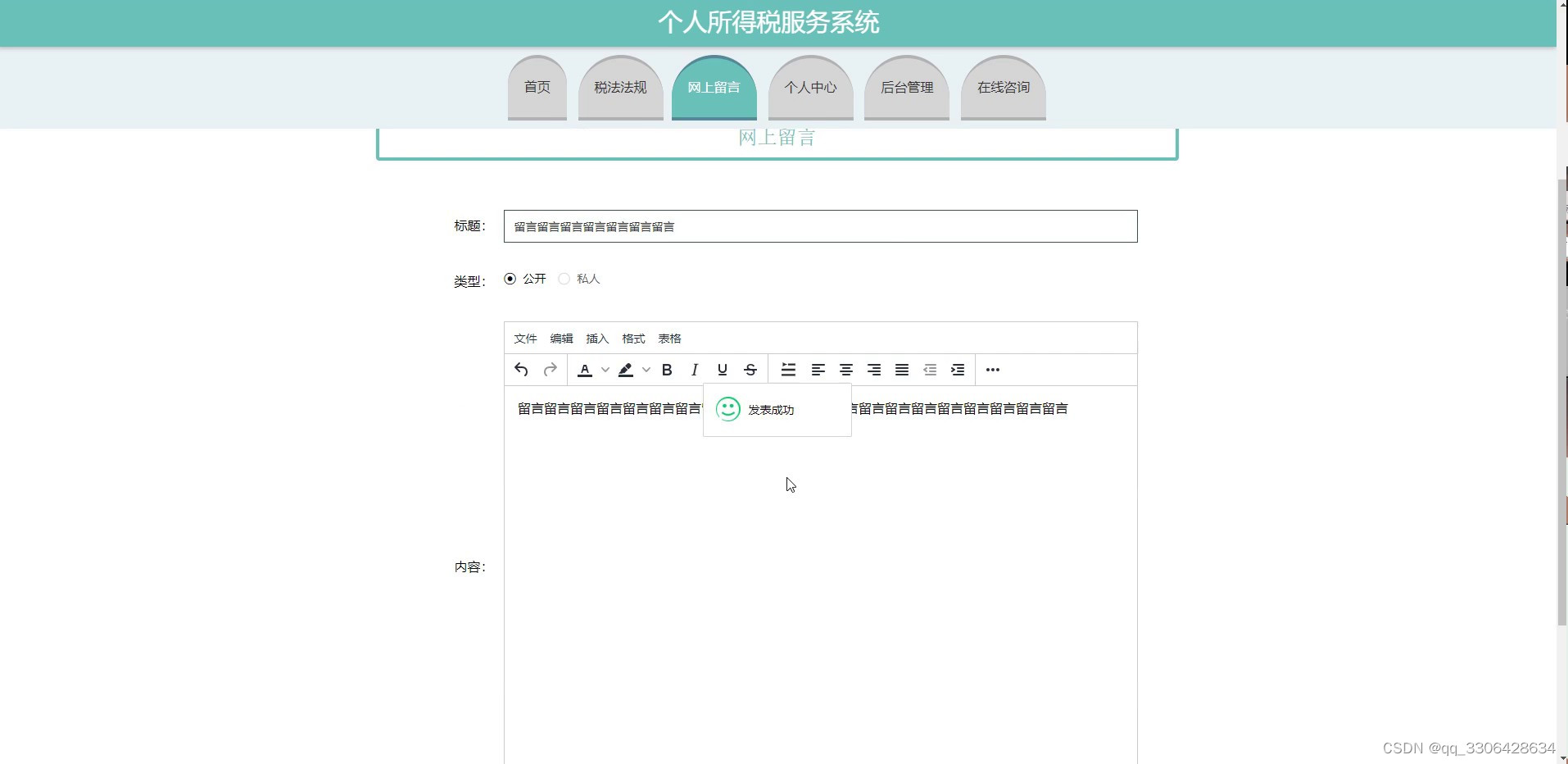Insert a bulleted list
Image resolution: width=1568 pixels, height=764 pixels.
click(x=788, y=370)
